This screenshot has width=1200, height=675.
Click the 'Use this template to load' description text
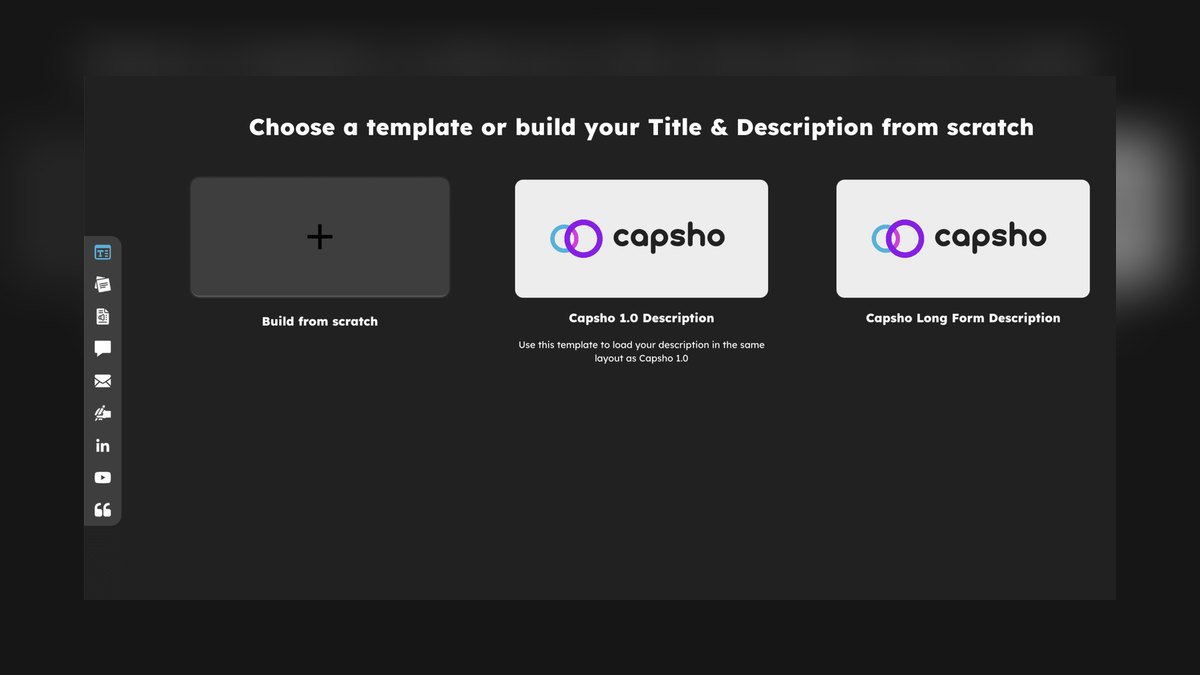[x=641, y=351]
